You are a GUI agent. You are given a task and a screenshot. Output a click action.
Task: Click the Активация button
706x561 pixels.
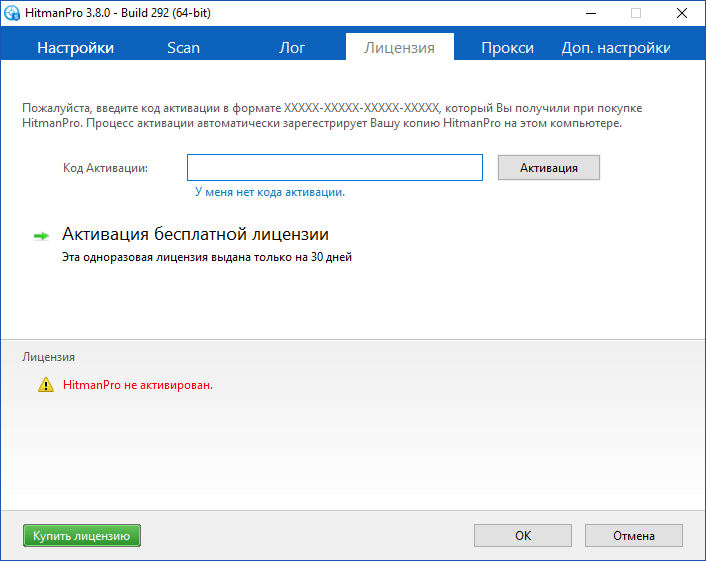pos(548,167)
